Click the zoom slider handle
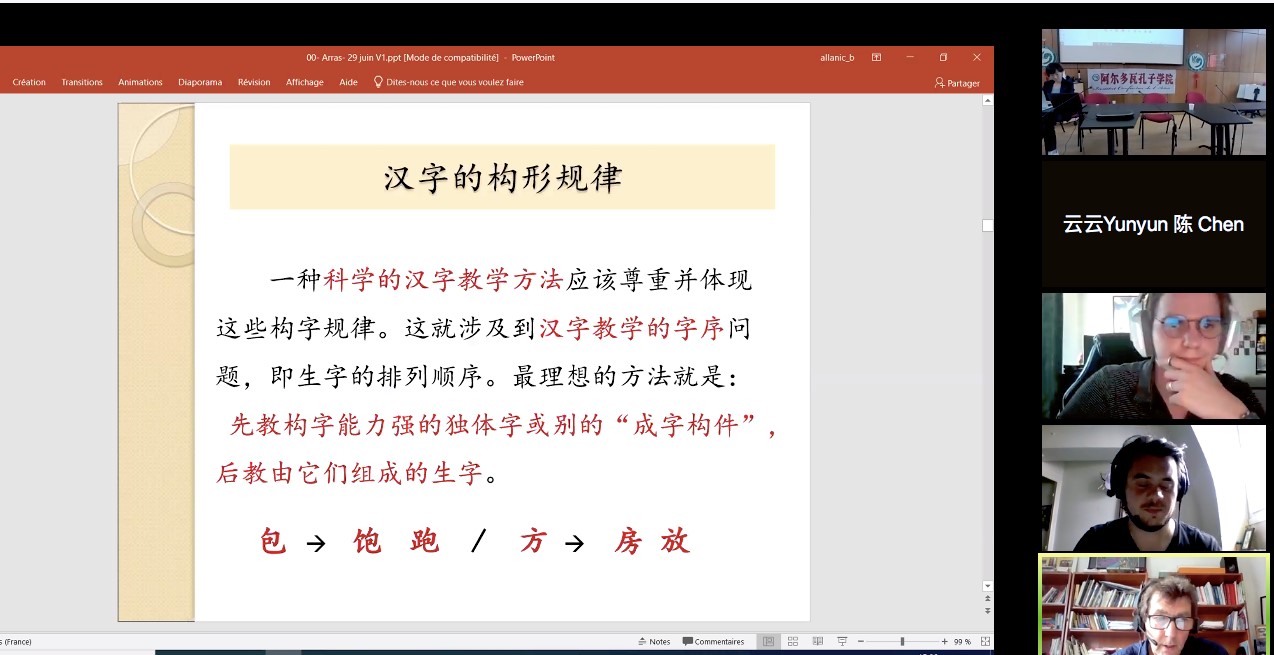The width and height of the screenshot is (1274, 655). 902,641
